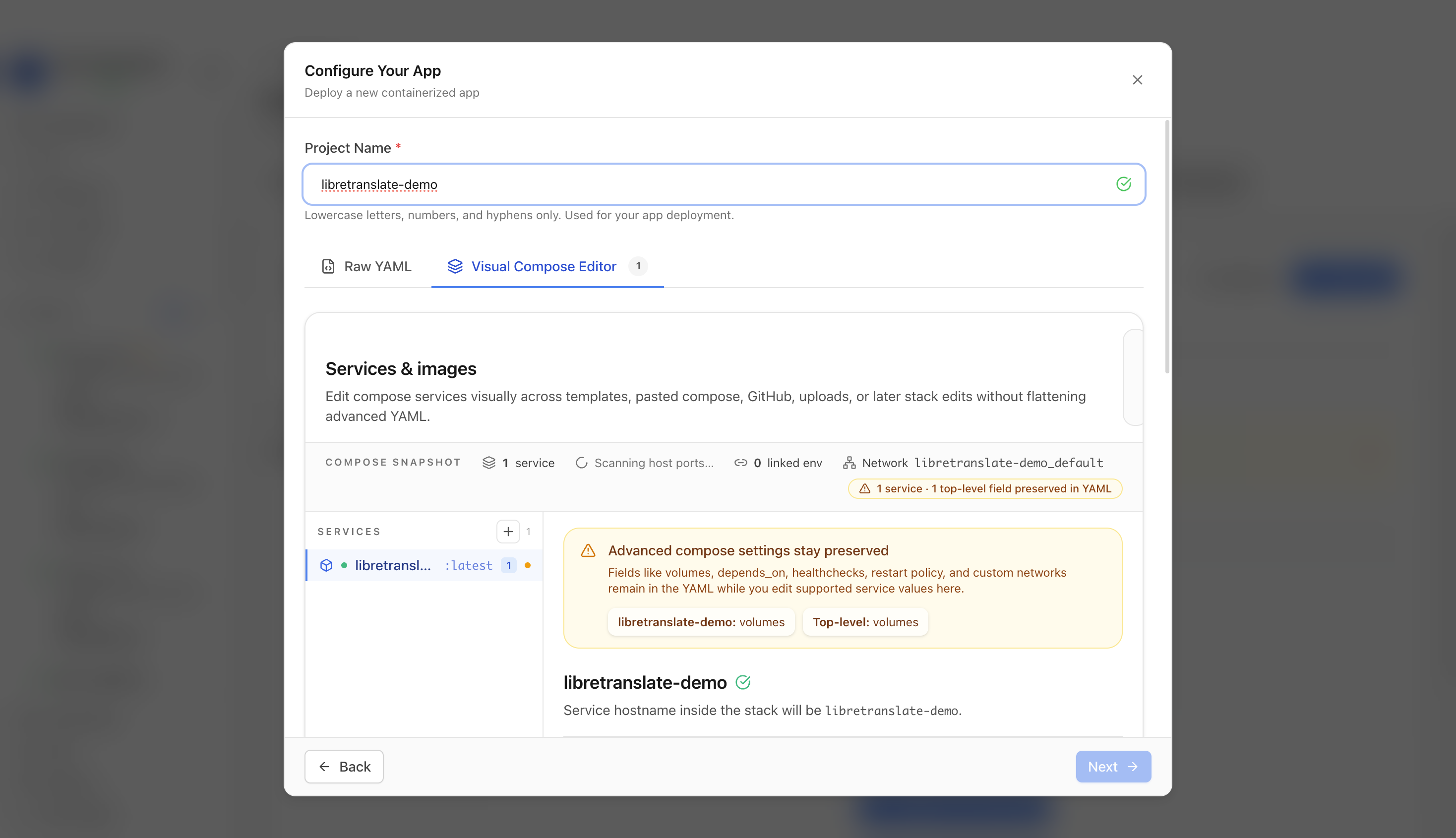Click the Network icon in compose snapshot
The image size is (1456, 838).
click(849, 463)
